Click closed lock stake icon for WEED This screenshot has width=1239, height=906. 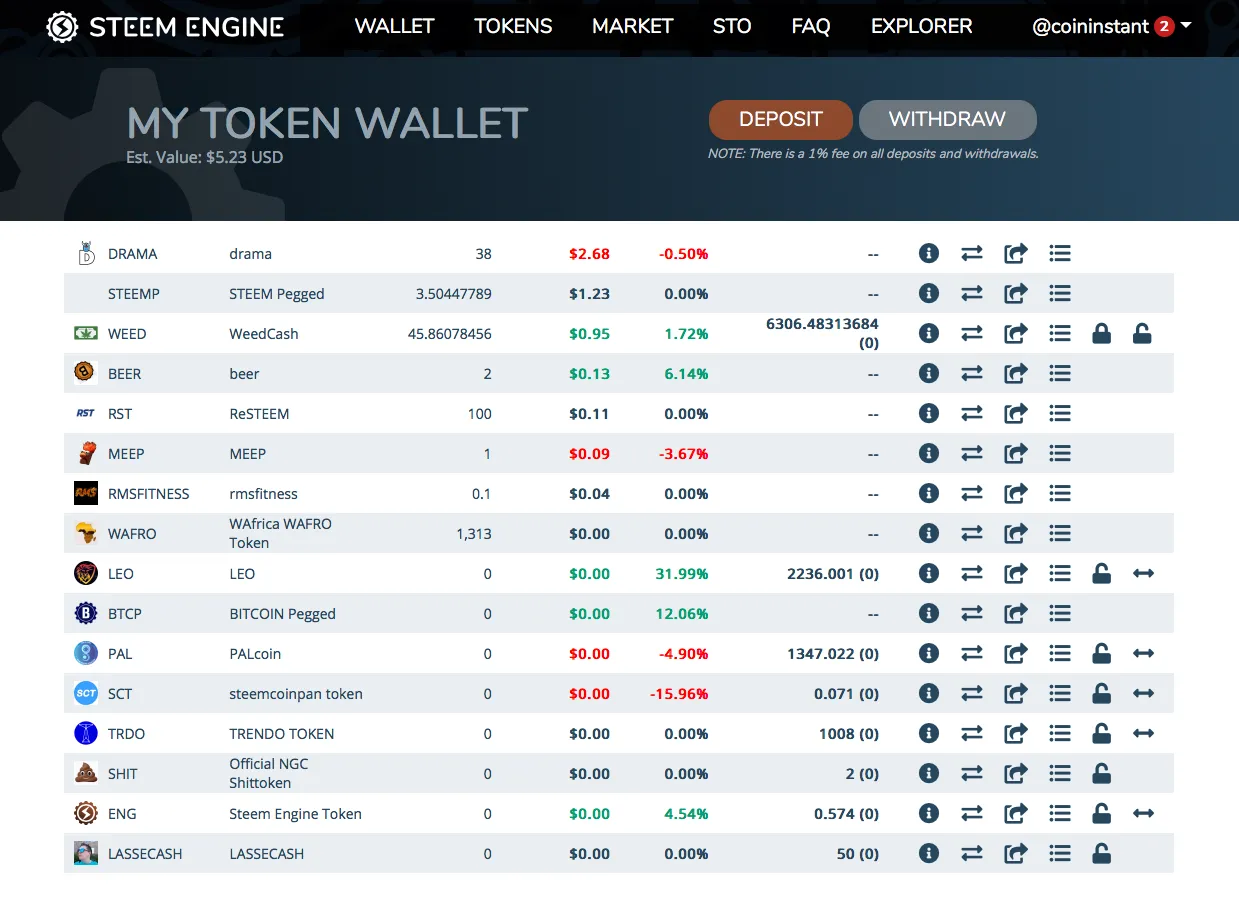coord(1101,334)
